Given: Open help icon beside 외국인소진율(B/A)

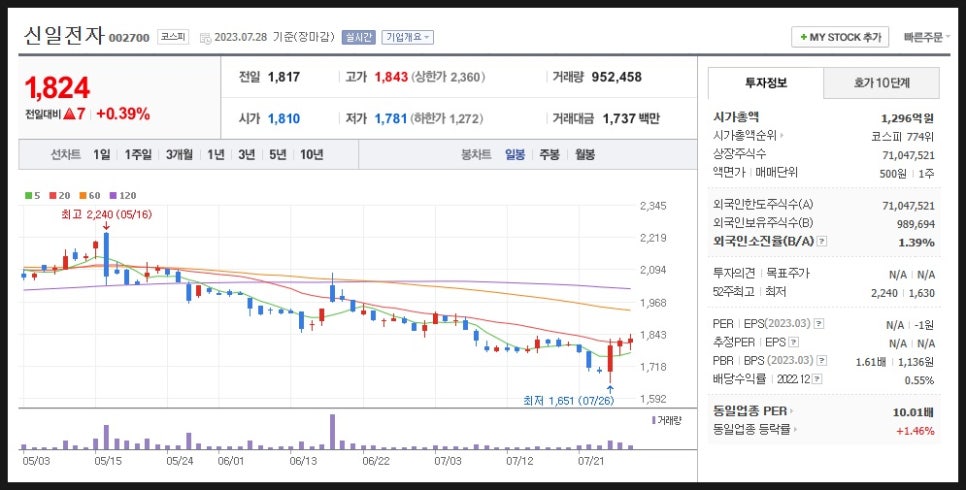Looking at the screenshot, I should point(822,242).
